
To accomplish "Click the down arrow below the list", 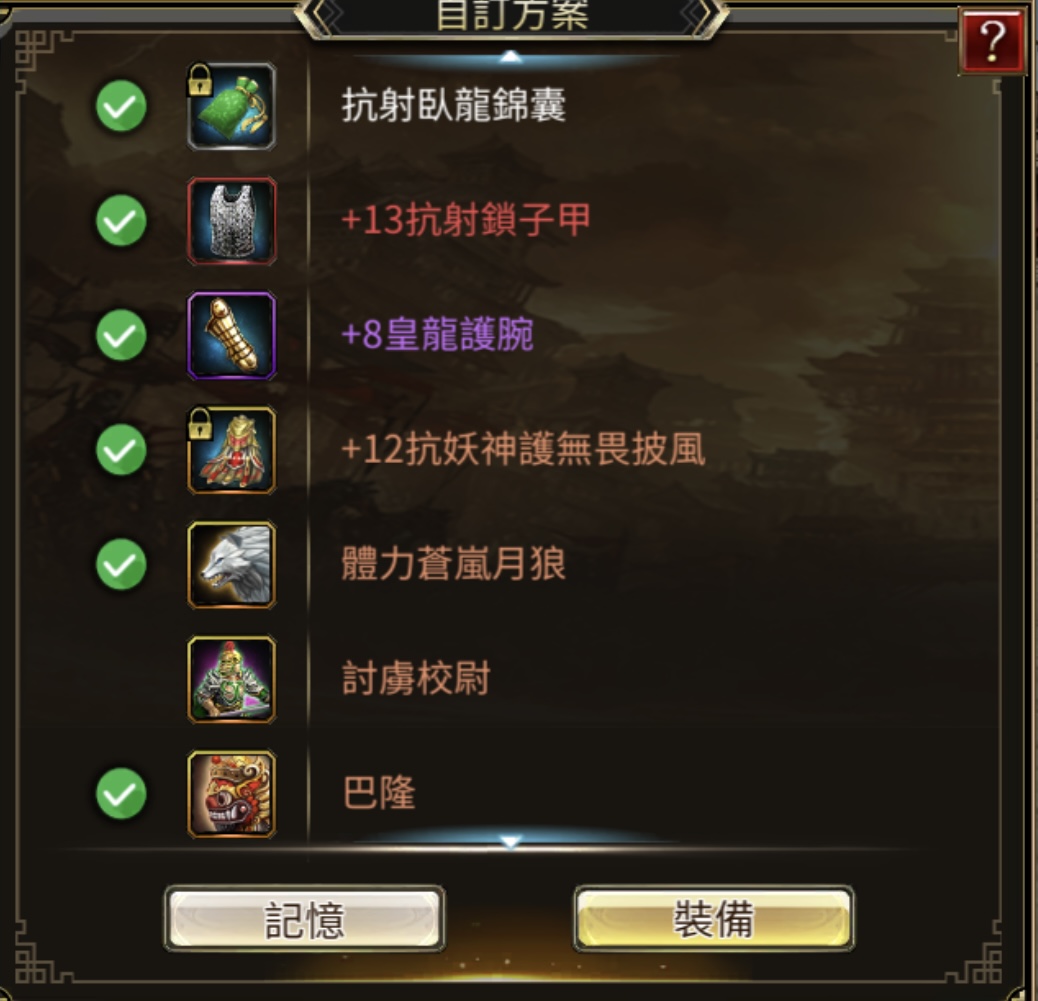I will [510, 841].
